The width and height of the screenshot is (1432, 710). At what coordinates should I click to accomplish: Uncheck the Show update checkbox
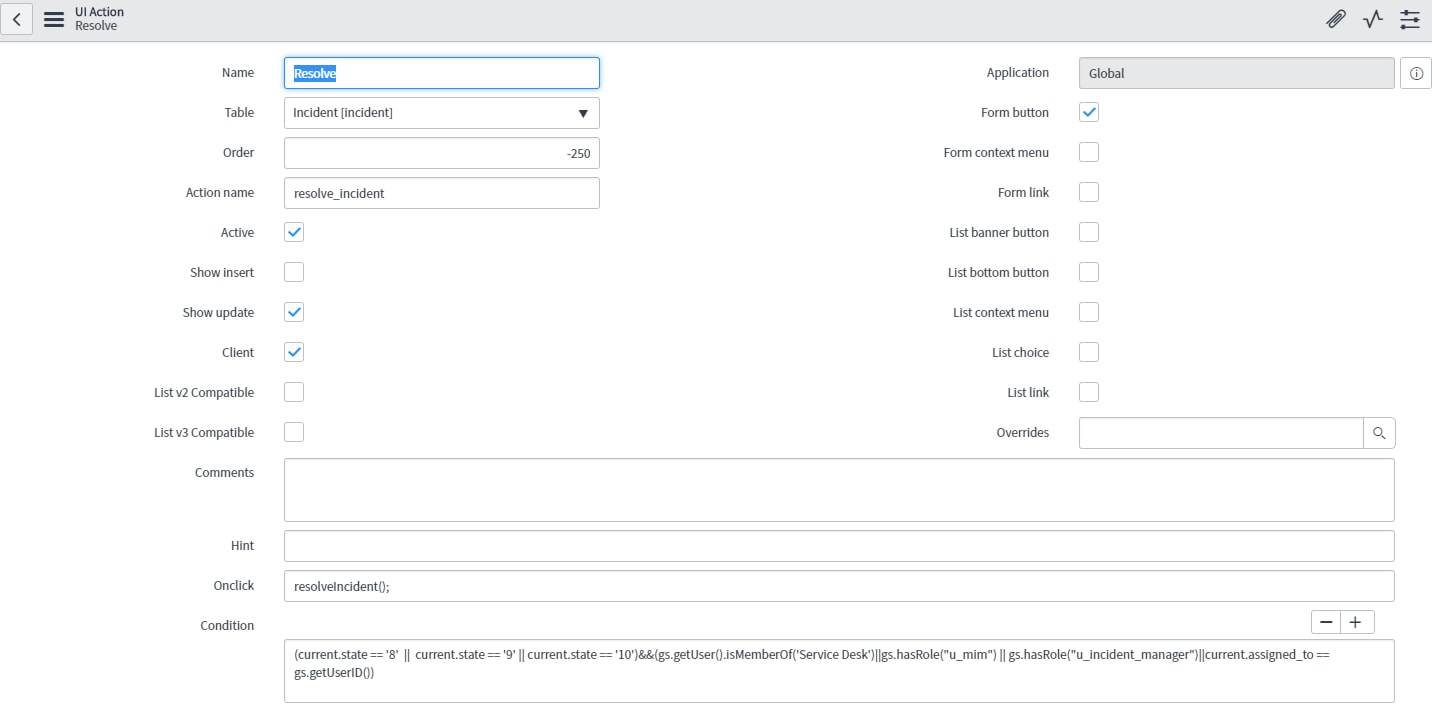tap(294, 312)
